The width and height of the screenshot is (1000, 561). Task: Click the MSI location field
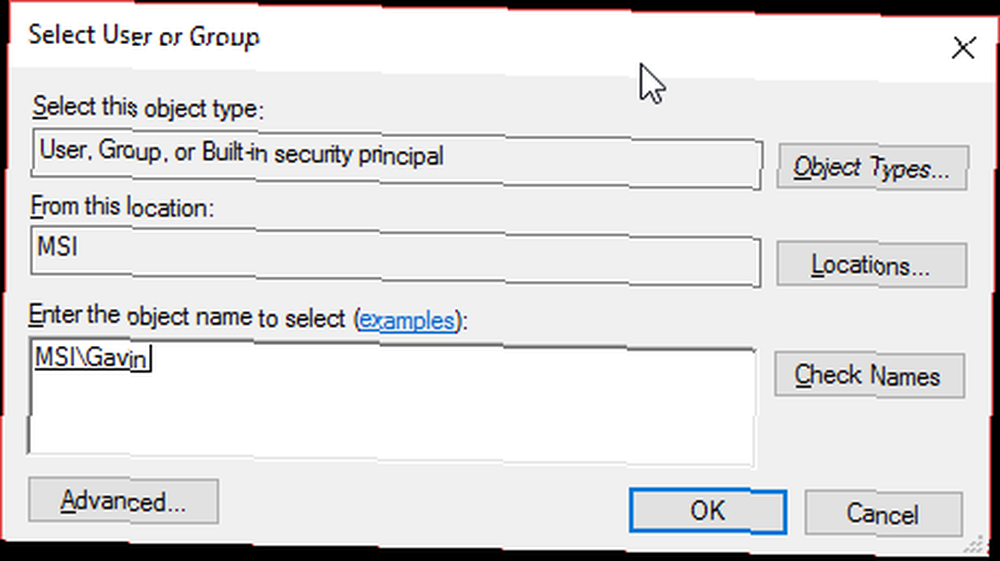[395, 258]
